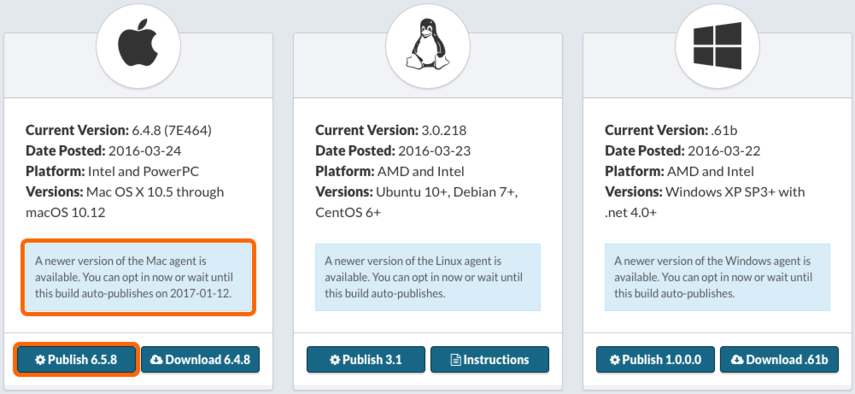Click gear icon on Publish 3.1
The image size is (855, 394).
[x=335, y=360]
